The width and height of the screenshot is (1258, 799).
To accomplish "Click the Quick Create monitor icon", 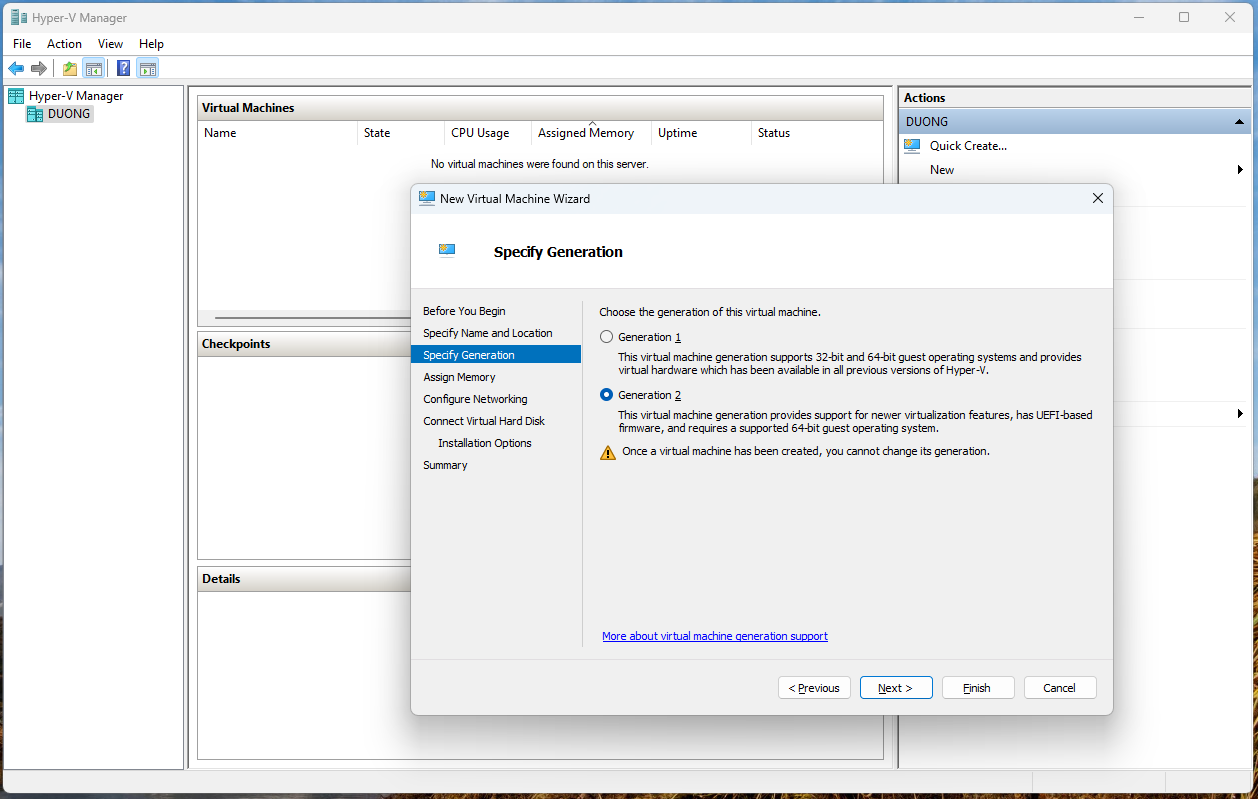I will click(x=912, y=146).
